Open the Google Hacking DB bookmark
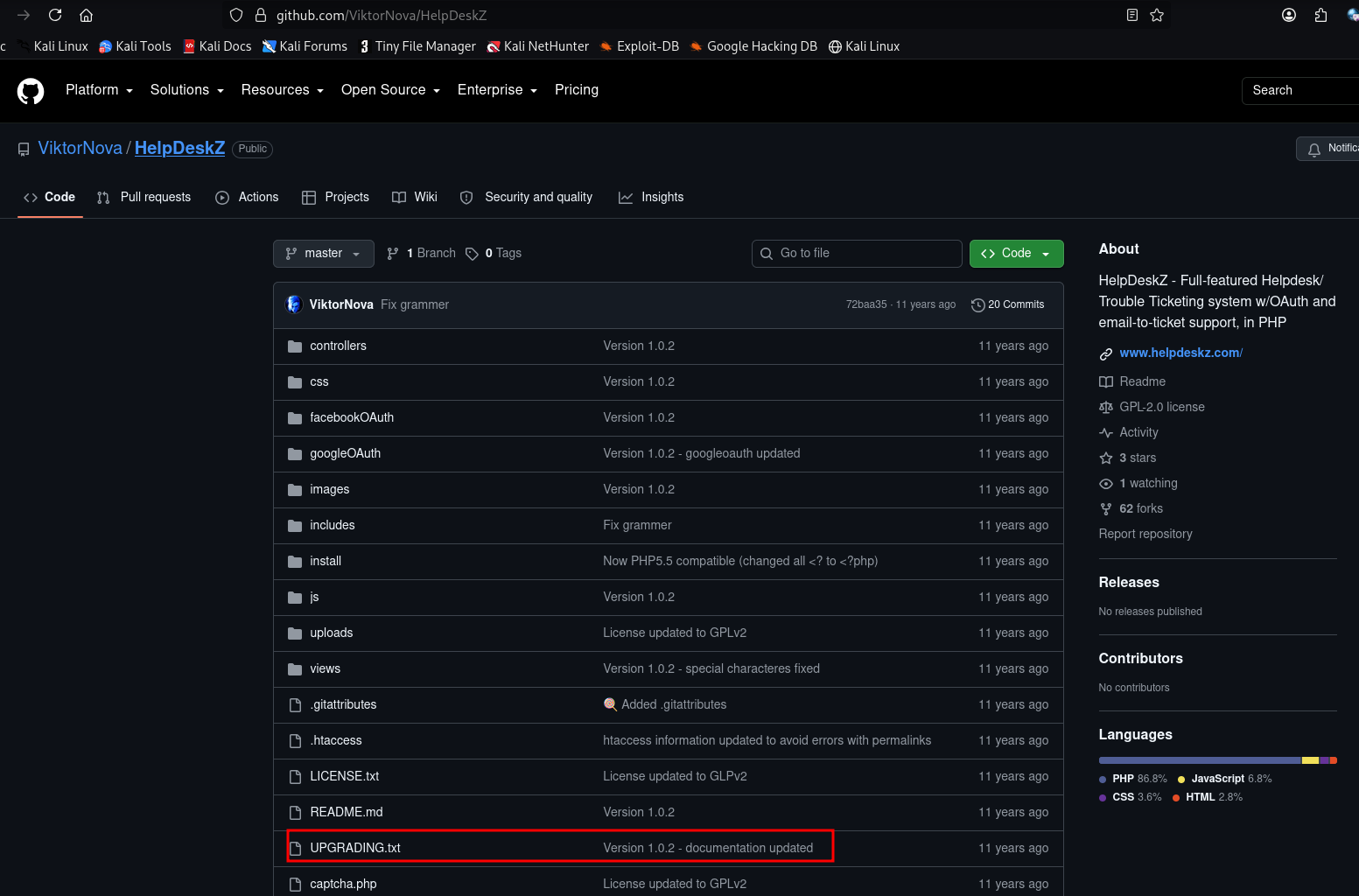Image resolution: width=1359 pixels, height=896 pixels. [x=753, y=46]
